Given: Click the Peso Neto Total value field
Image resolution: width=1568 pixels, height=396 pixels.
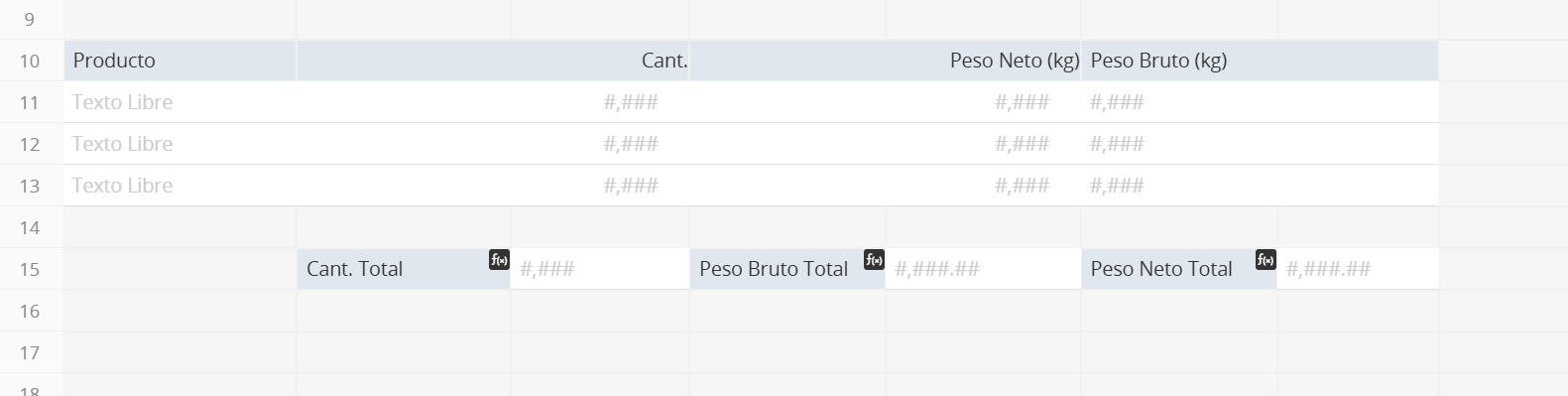Looking at the screenshot, I should click(x=1358, y=269).
